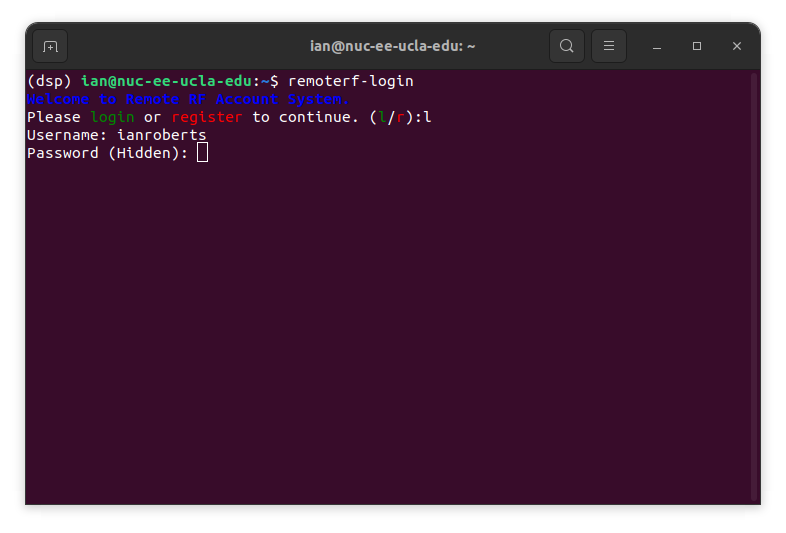This screenshot has height=533, width=786.
Task: Open a new terminal tab
Action: coord(50,46)
